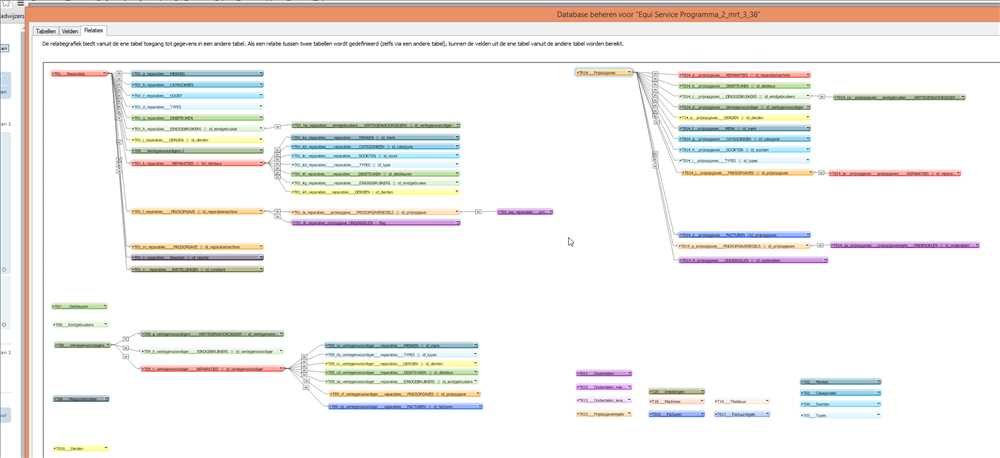The width and height of the screenshot is (1000, 458).
Task: Toggle arrow on yellow T01_i reparaties DERDEN box
Action: (x=261, y=140)
